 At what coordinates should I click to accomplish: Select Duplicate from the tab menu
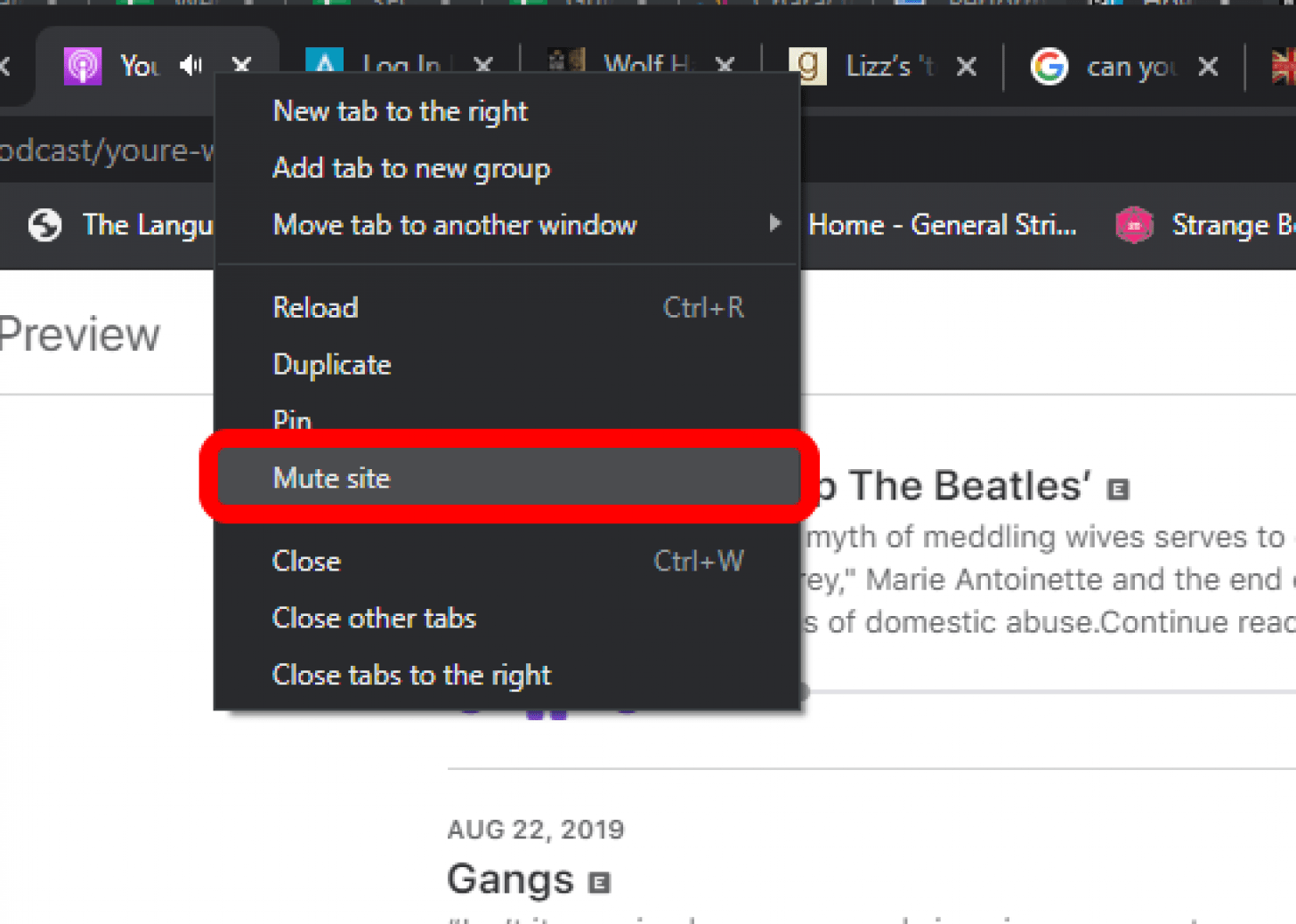(332, 365)
